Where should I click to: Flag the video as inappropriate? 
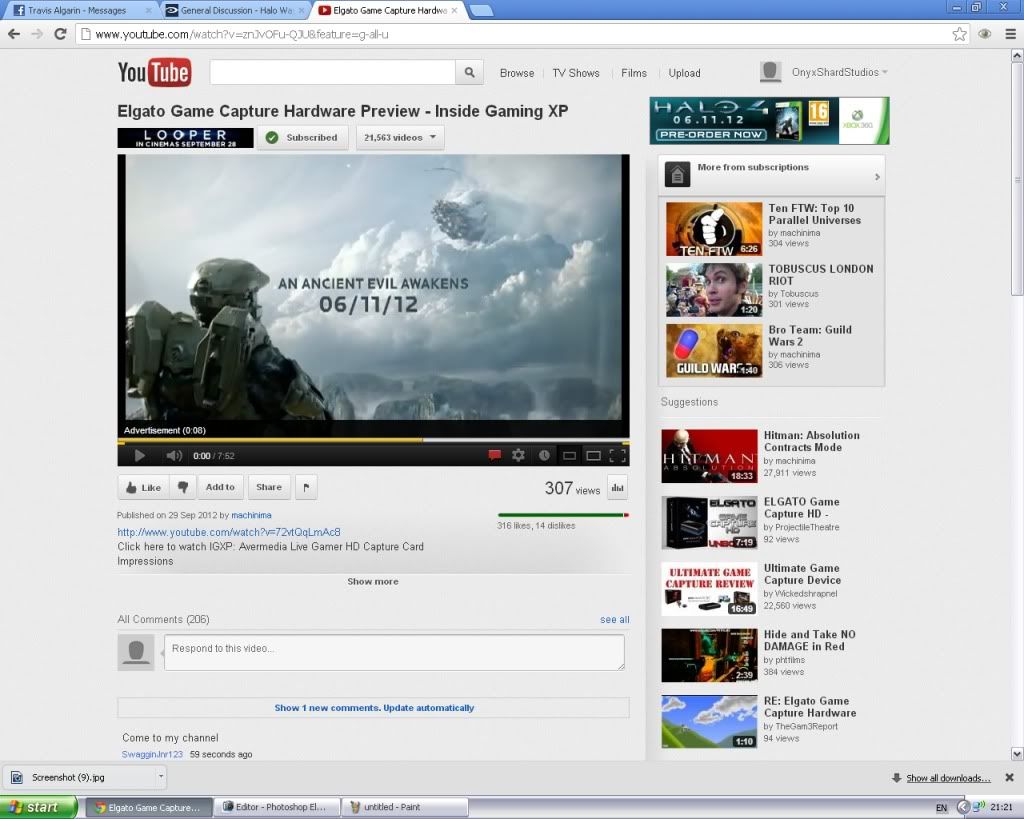click(x=306, y=487)
